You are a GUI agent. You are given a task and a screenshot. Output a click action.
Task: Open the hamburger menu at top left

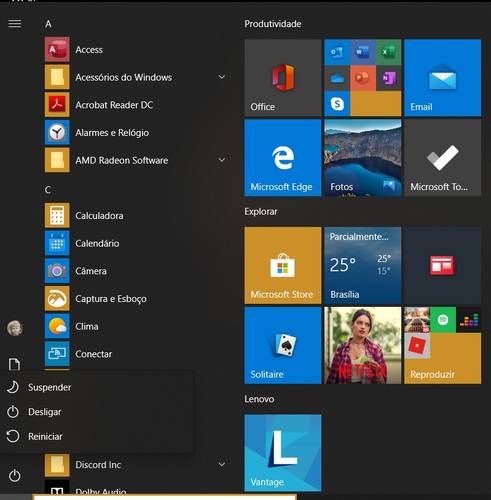[15, 24]
